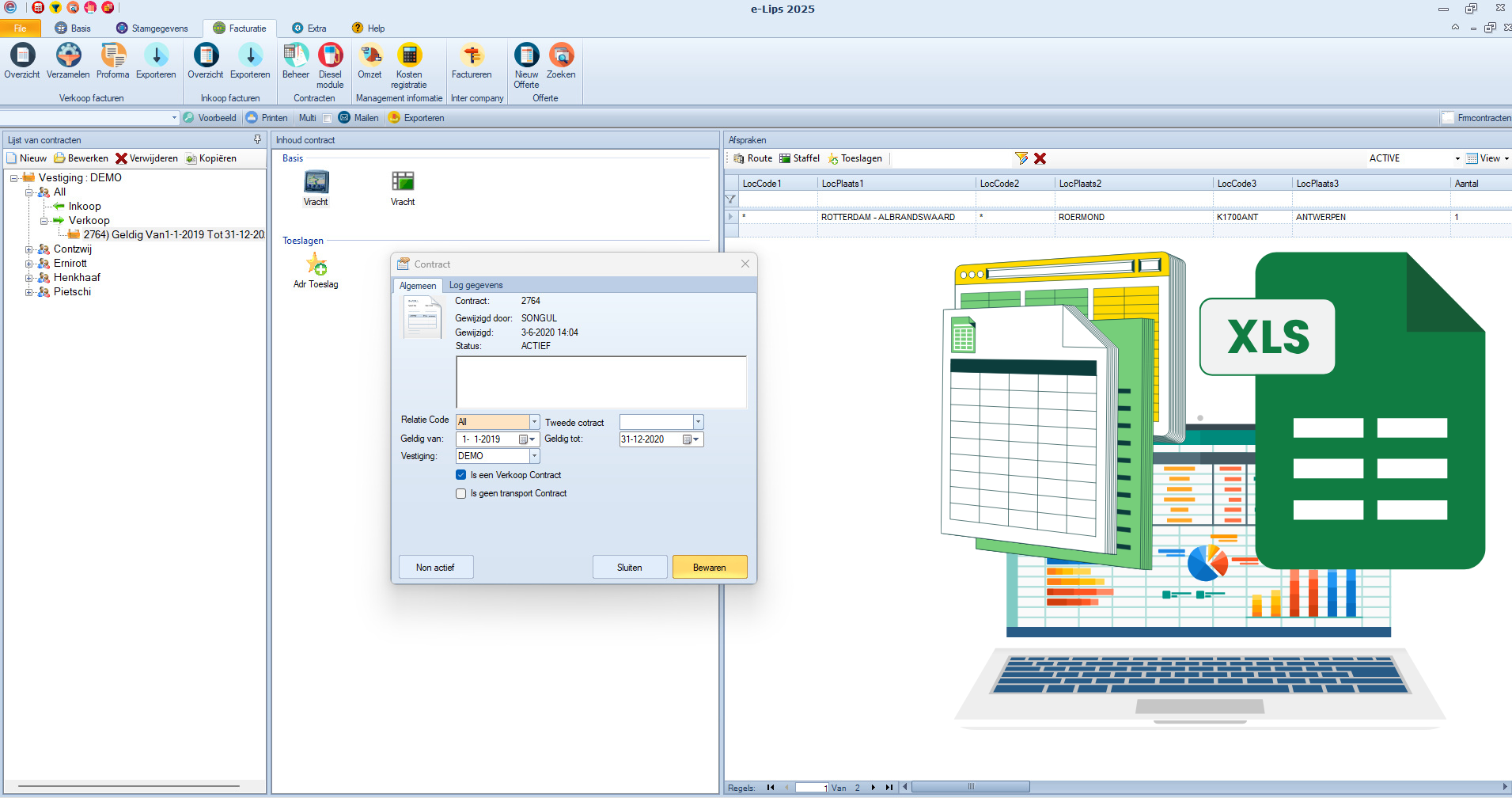Open the Staffel toolbar item
Screen dimensions: 1512x798
799,158
